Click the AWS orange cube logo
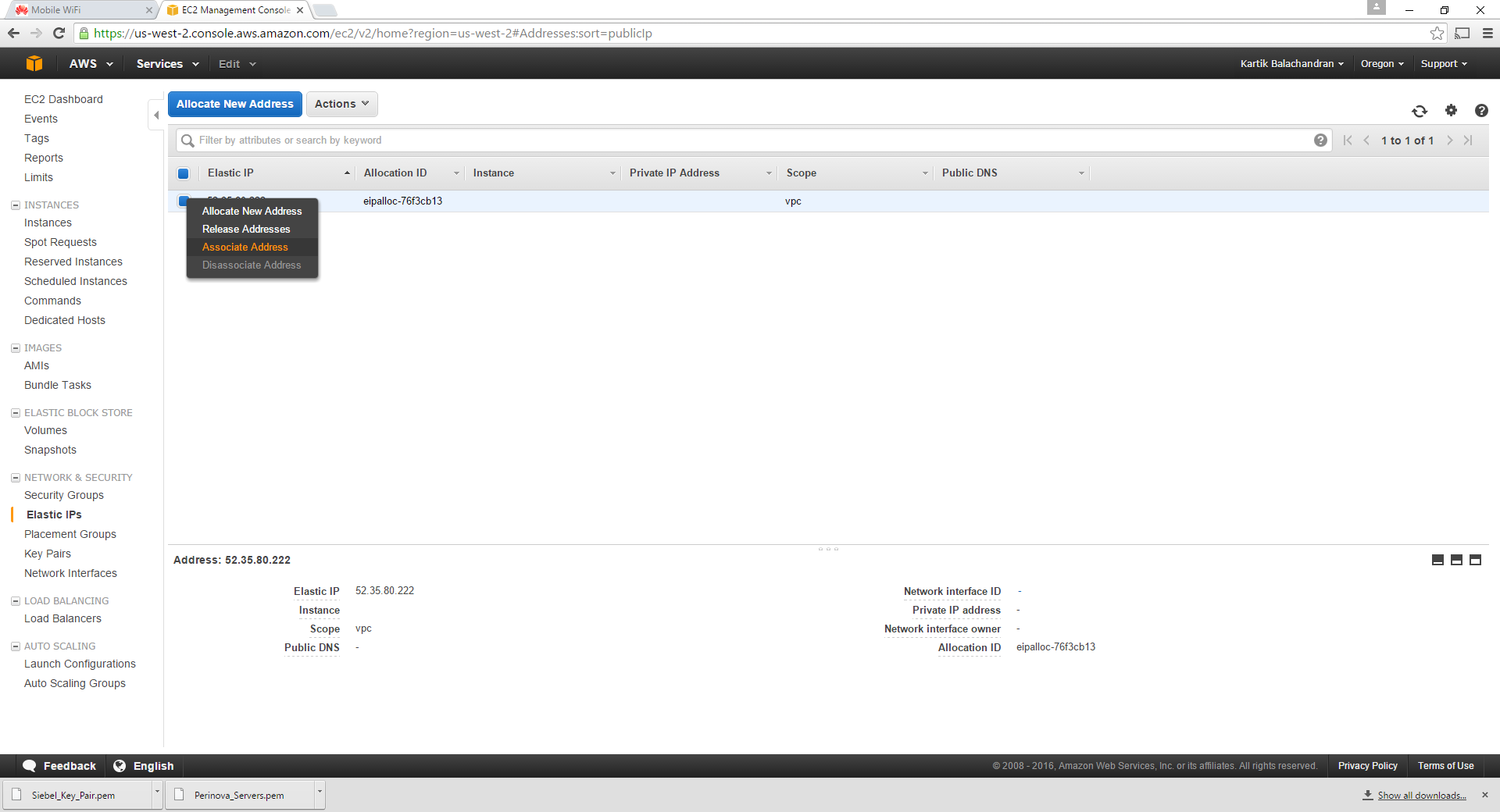 pos(34,64)
